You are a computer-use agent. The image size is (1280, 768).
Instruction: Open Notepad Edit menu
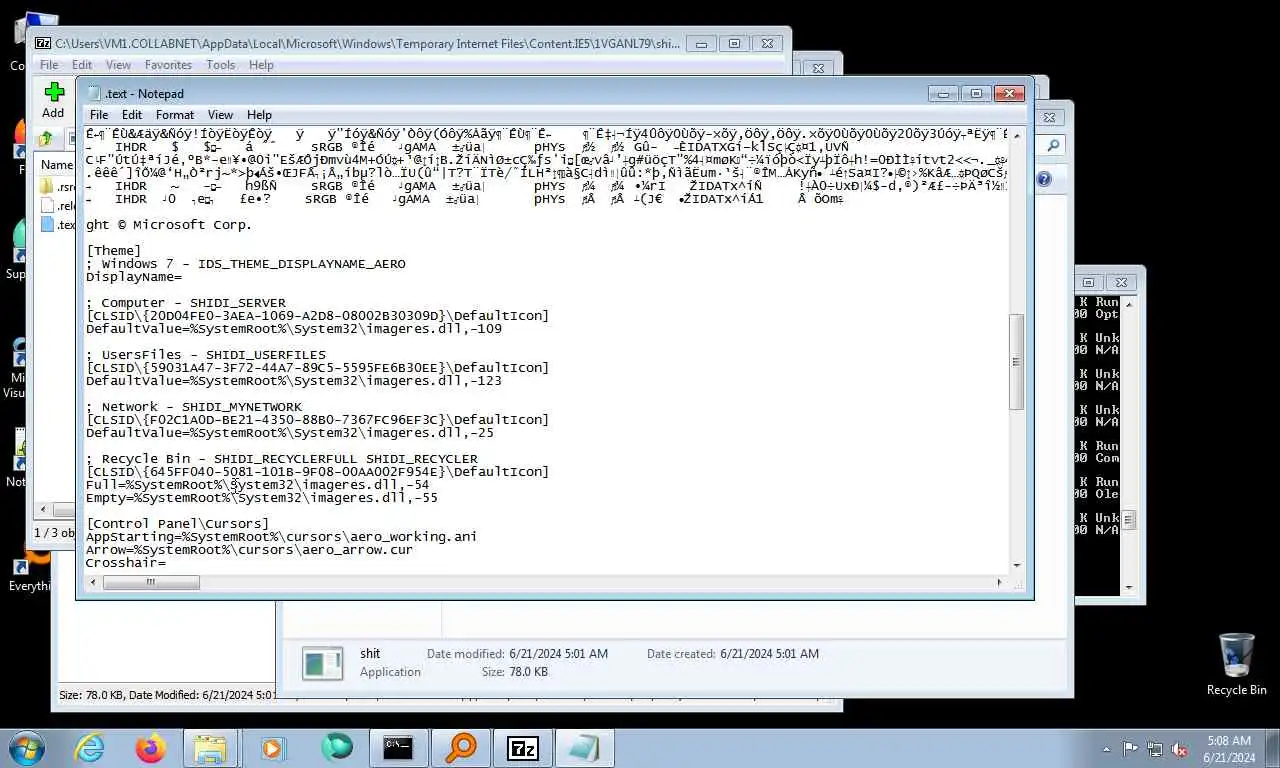pos(132,115)
